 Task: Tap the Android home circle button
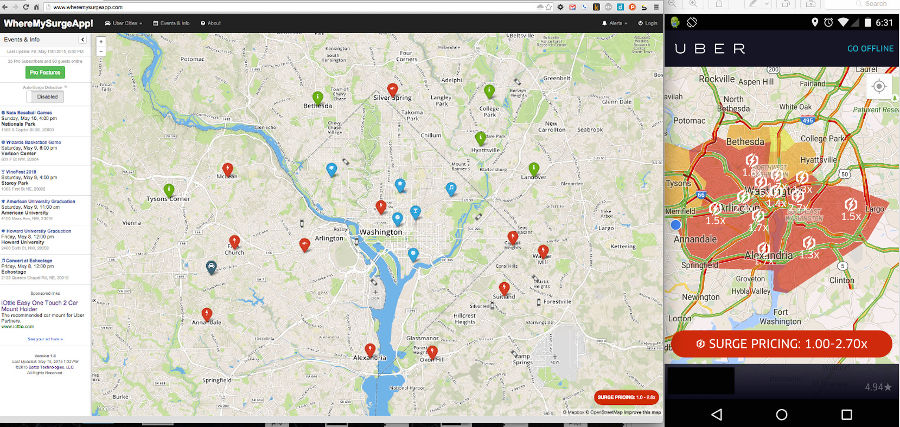click(782, 414)
